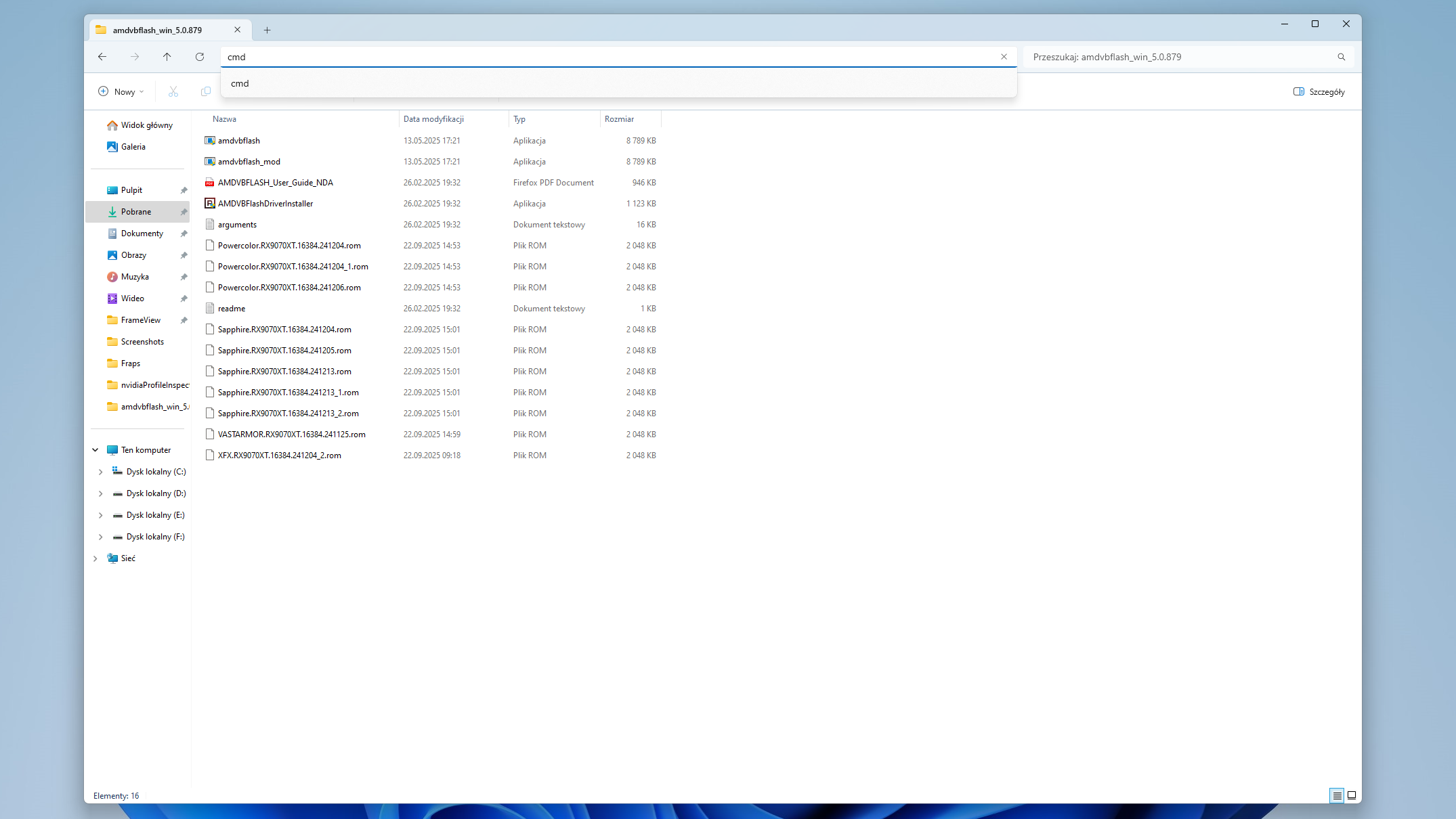
Task: Switch to details list view icon
Action: pos(1337,795)
